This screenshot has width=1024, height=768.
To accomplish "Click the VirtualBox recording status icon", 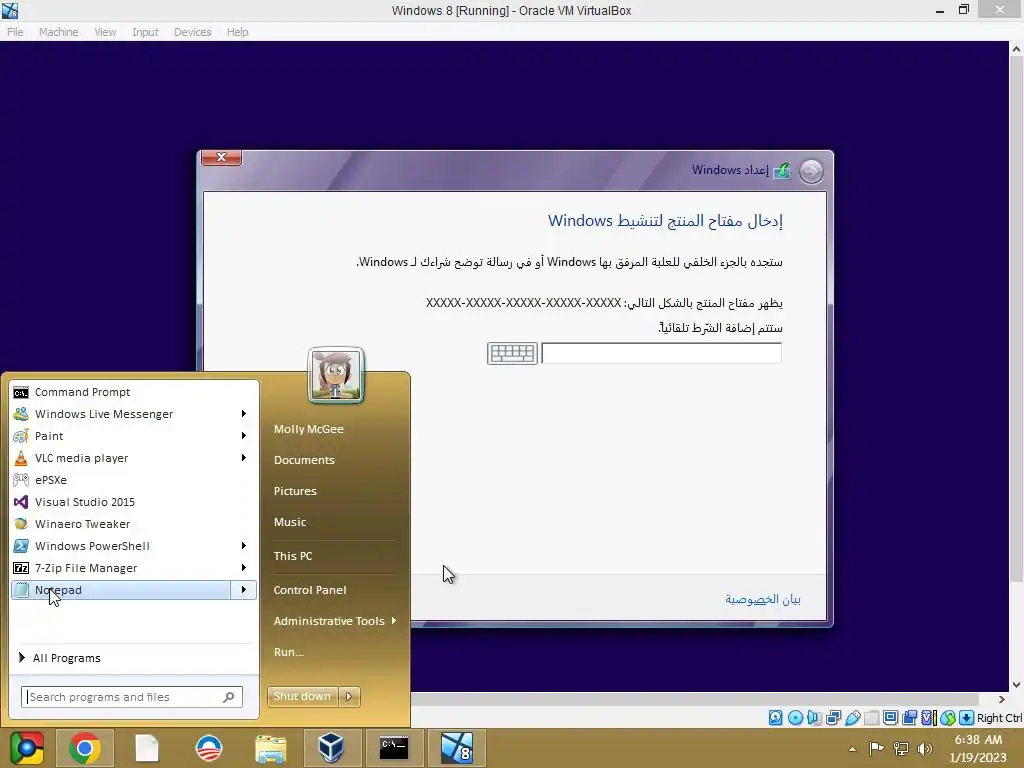I will click(x=909, y=718).
